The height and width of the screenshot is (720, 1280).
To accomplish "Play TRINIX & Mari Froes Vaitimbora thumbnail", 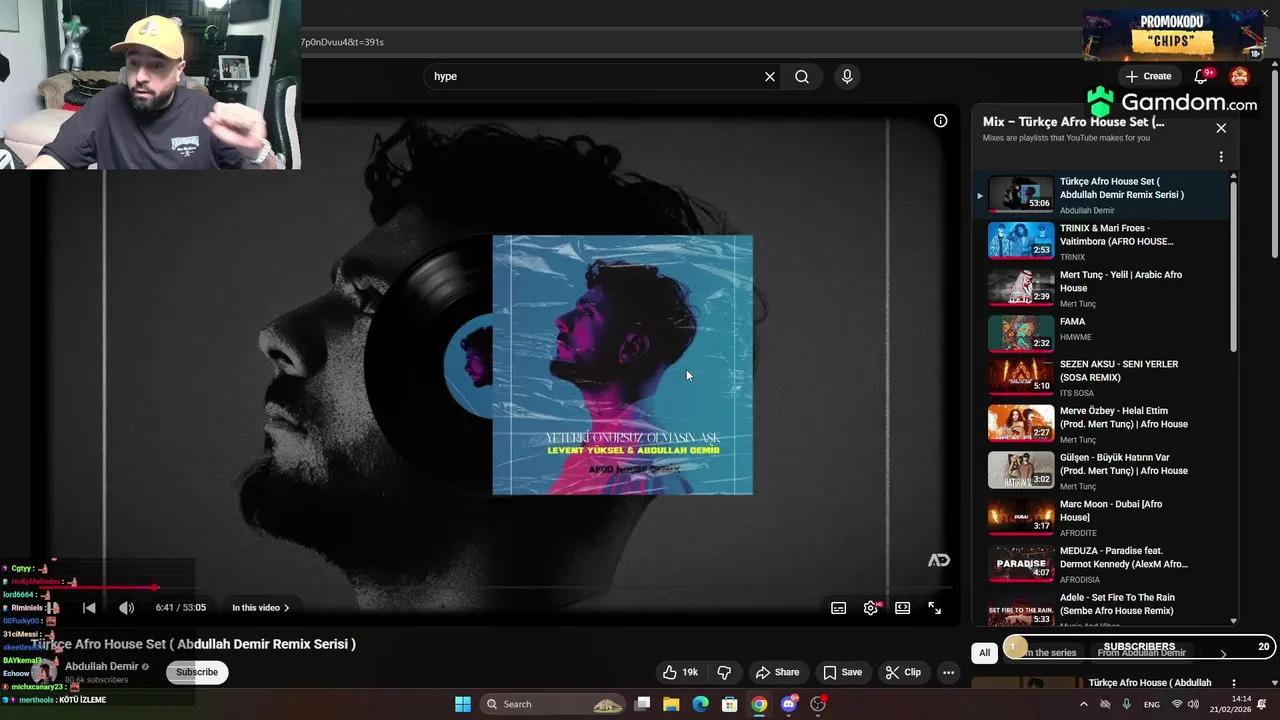I will tap(1021, 240).
